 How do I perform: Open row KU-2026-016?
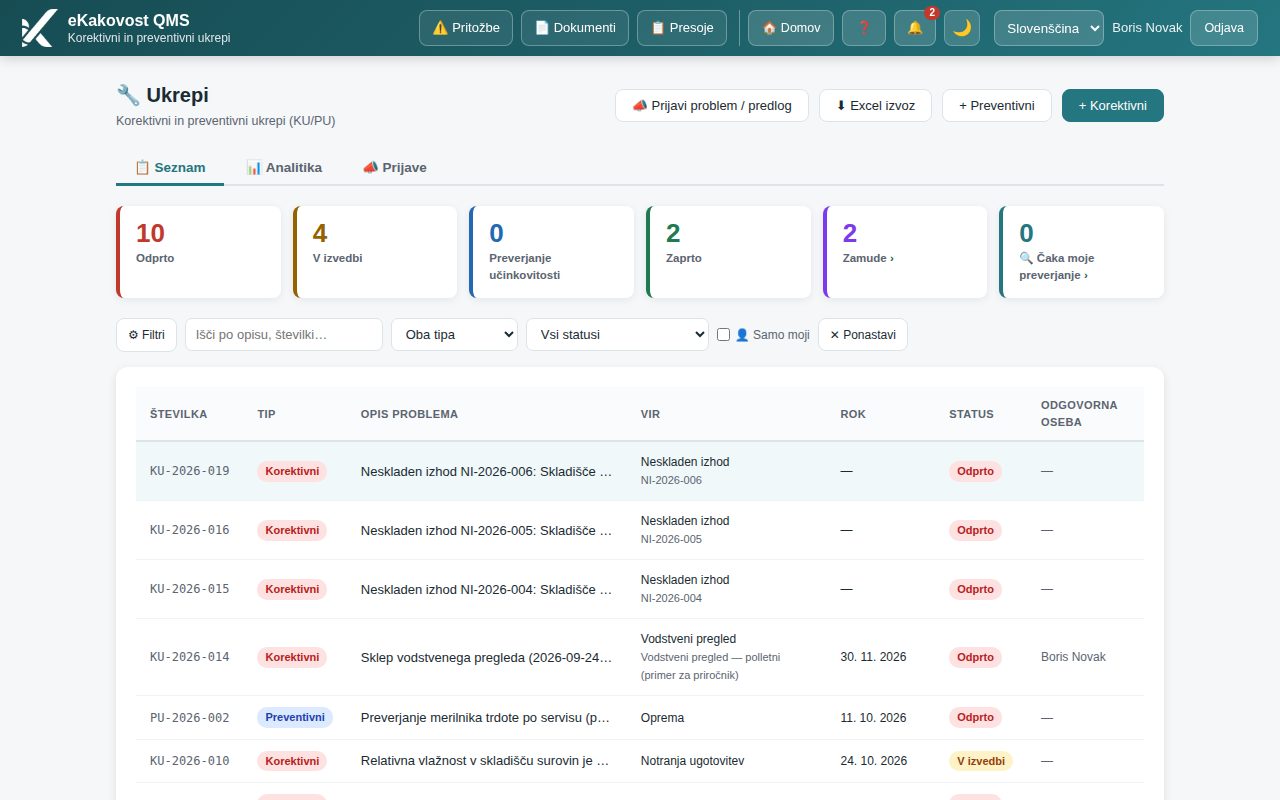click(x=640, y=530)
